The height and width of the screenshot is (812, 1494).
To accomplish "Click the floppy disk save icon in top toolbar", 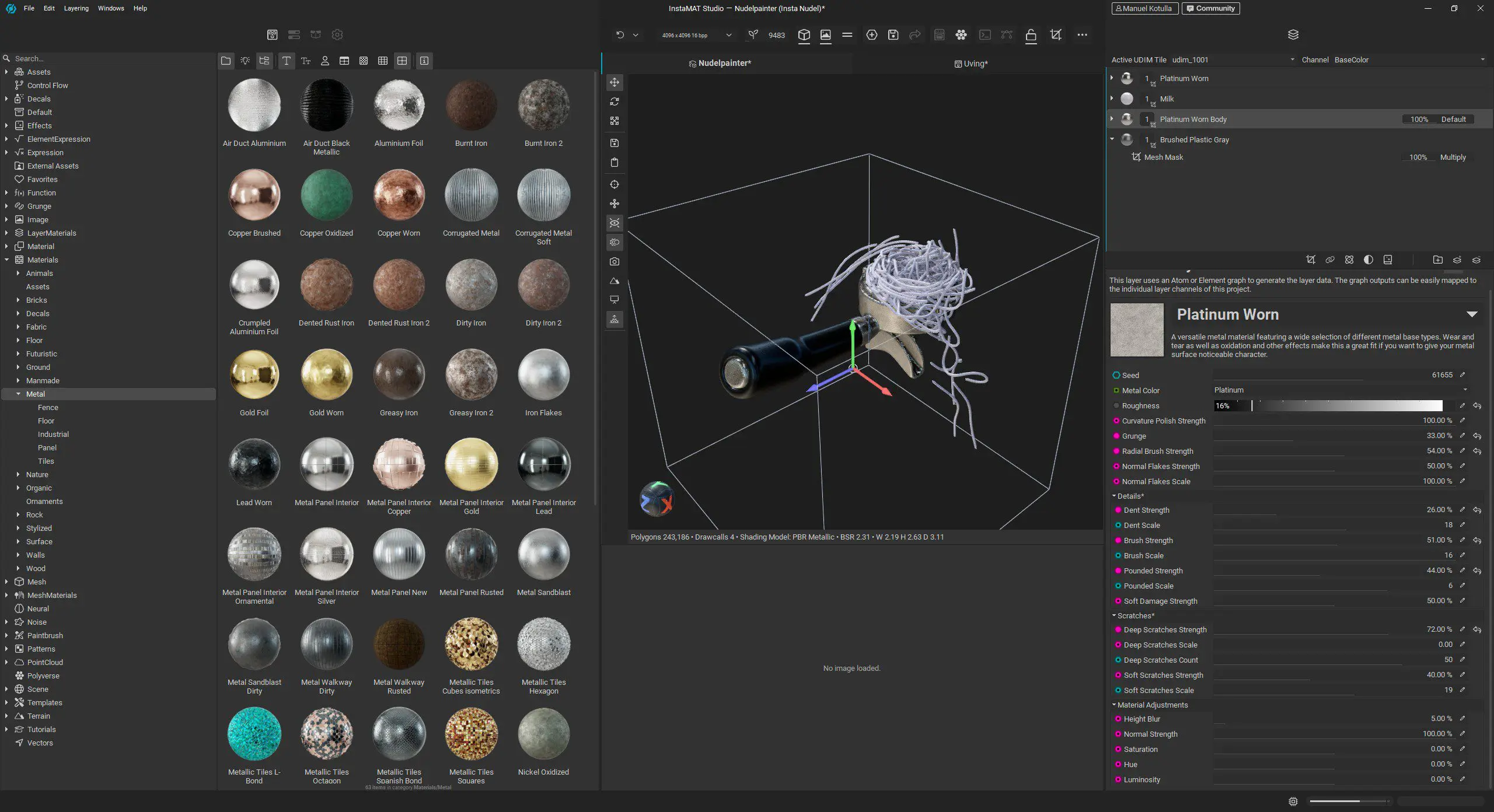I will coord(893,35).
